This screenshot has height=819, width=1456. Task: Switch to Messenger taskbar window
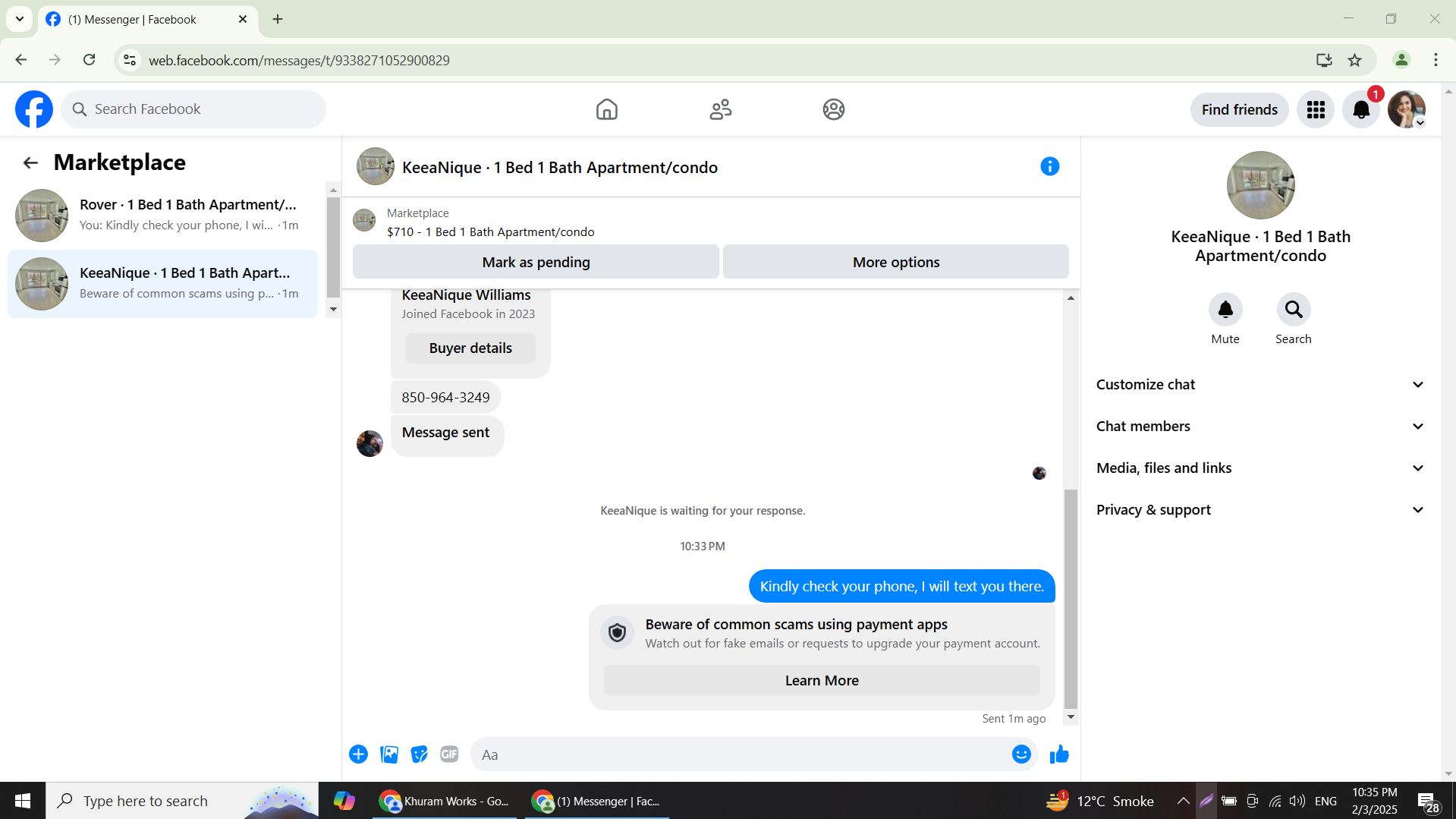596,801
